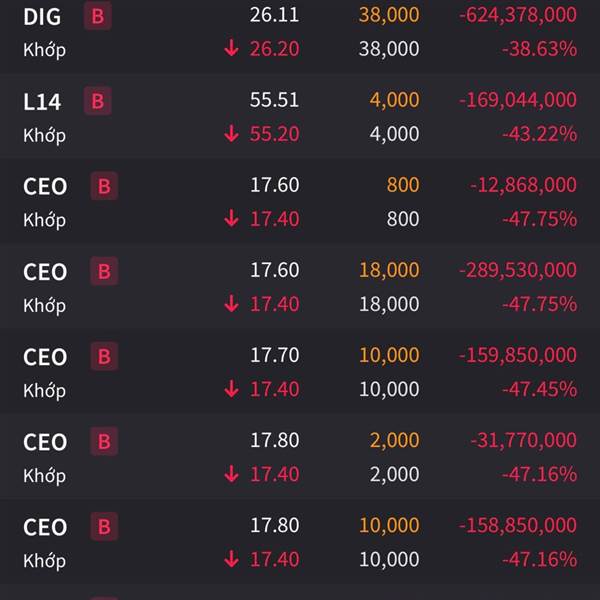
Task: Tap the loss value -31,770,000
Action: (523, 440)
